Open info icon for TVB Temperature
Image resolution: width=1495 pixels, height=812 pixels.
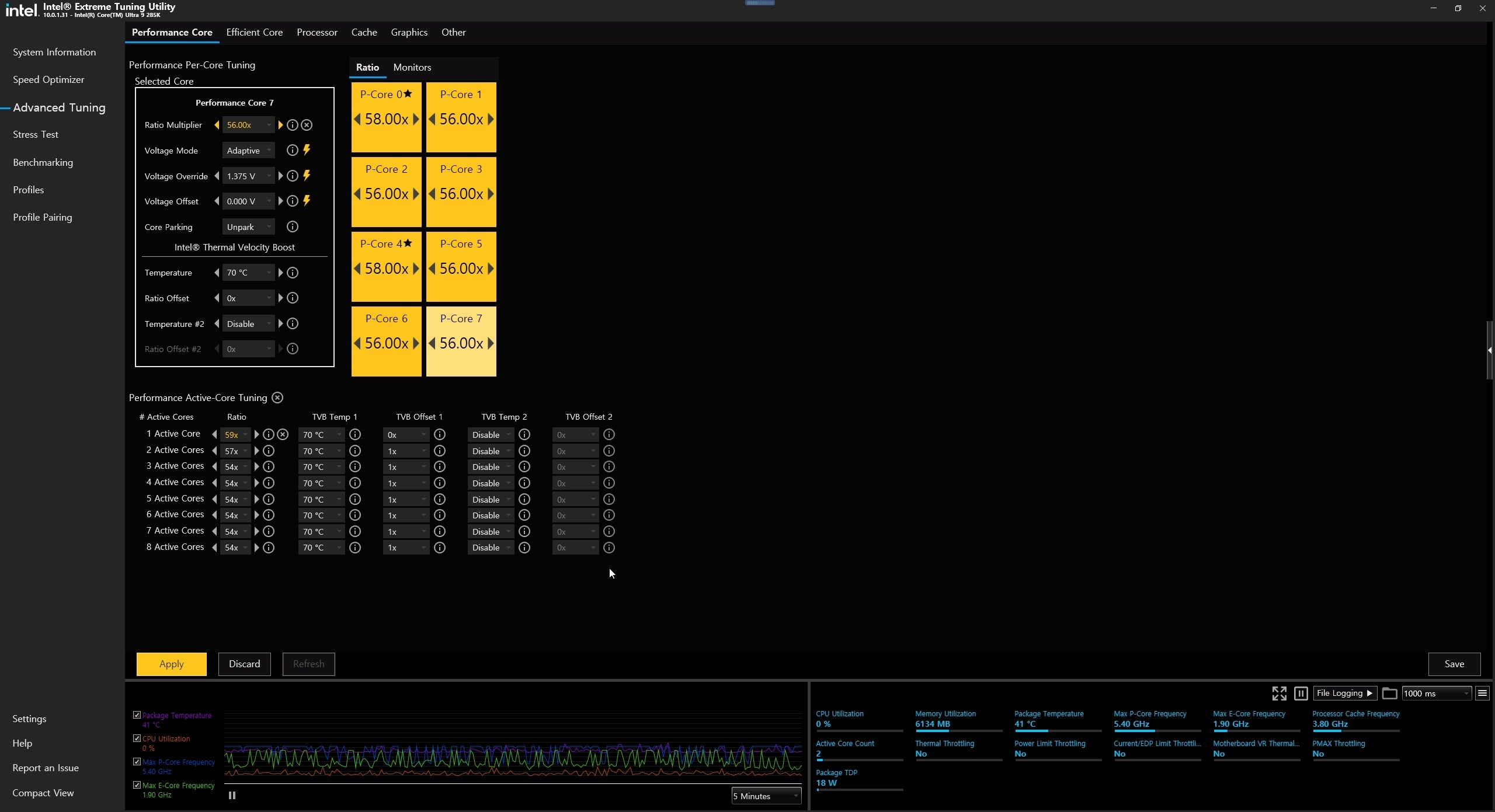(293, 273)
